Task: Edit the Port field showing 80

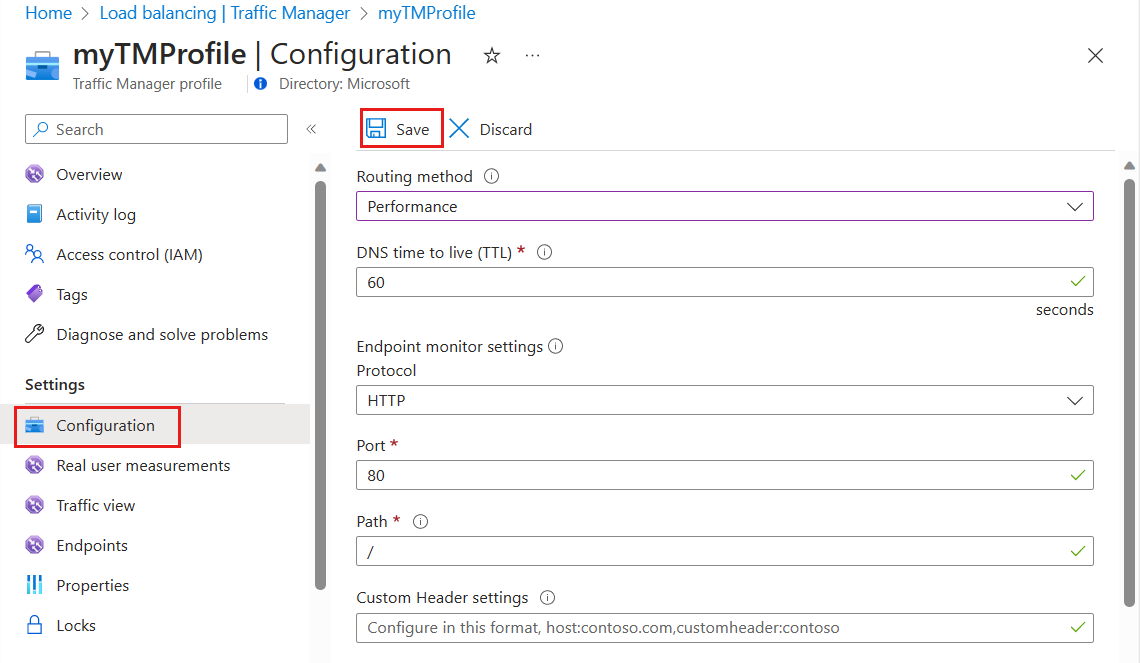Action: pyautogui.click(x=725, y=475)
